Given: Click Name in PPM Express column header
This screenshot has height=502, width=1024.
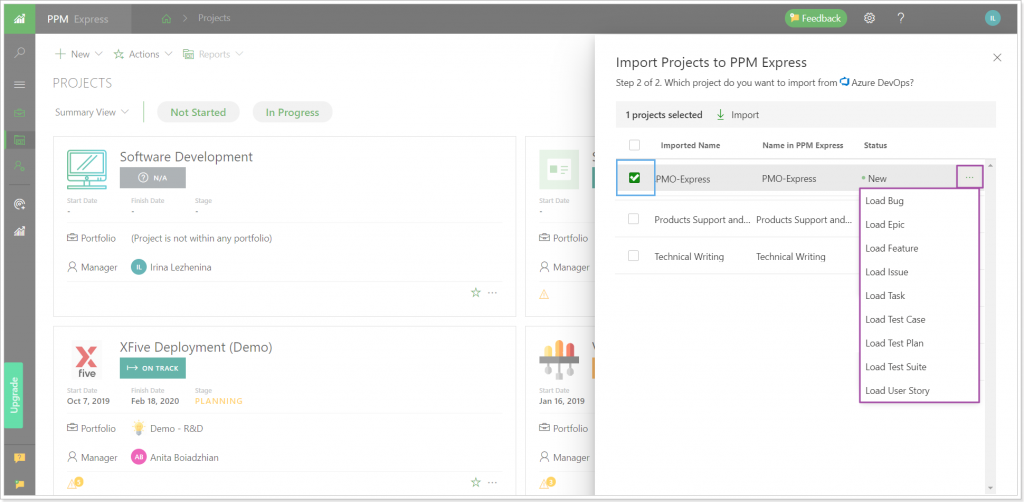Looking at the screenshot, I should (803, 145).
